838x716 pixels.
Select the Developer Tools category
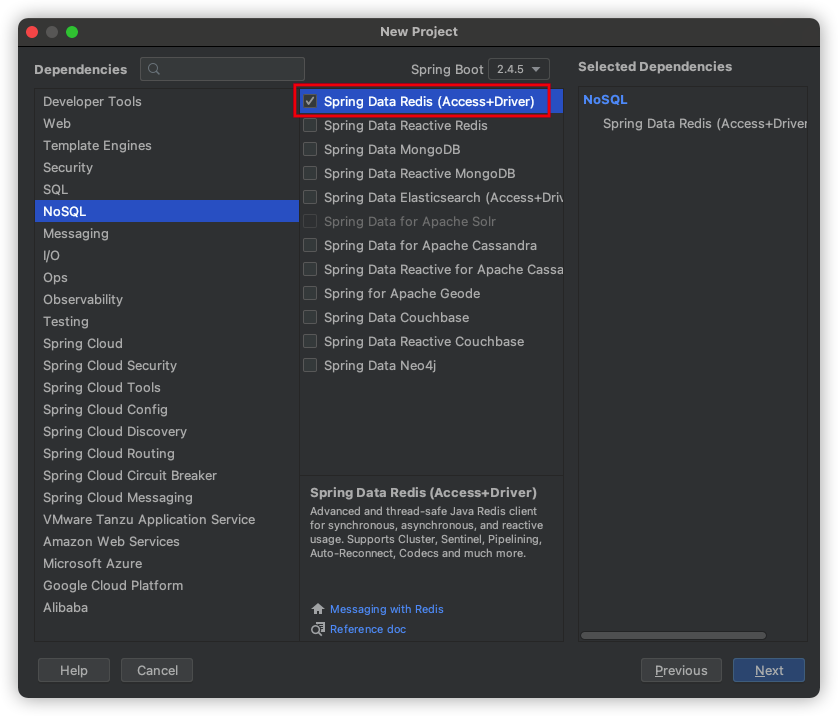pos(167,102)
